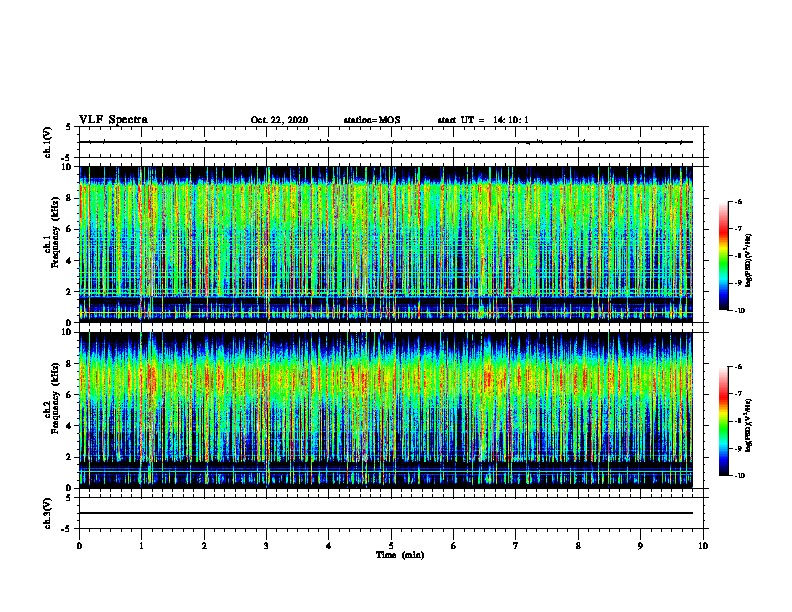This screenshot has height=612, width=792.
Task: Click the "station=MOS" header label
Action: (372, 120)
